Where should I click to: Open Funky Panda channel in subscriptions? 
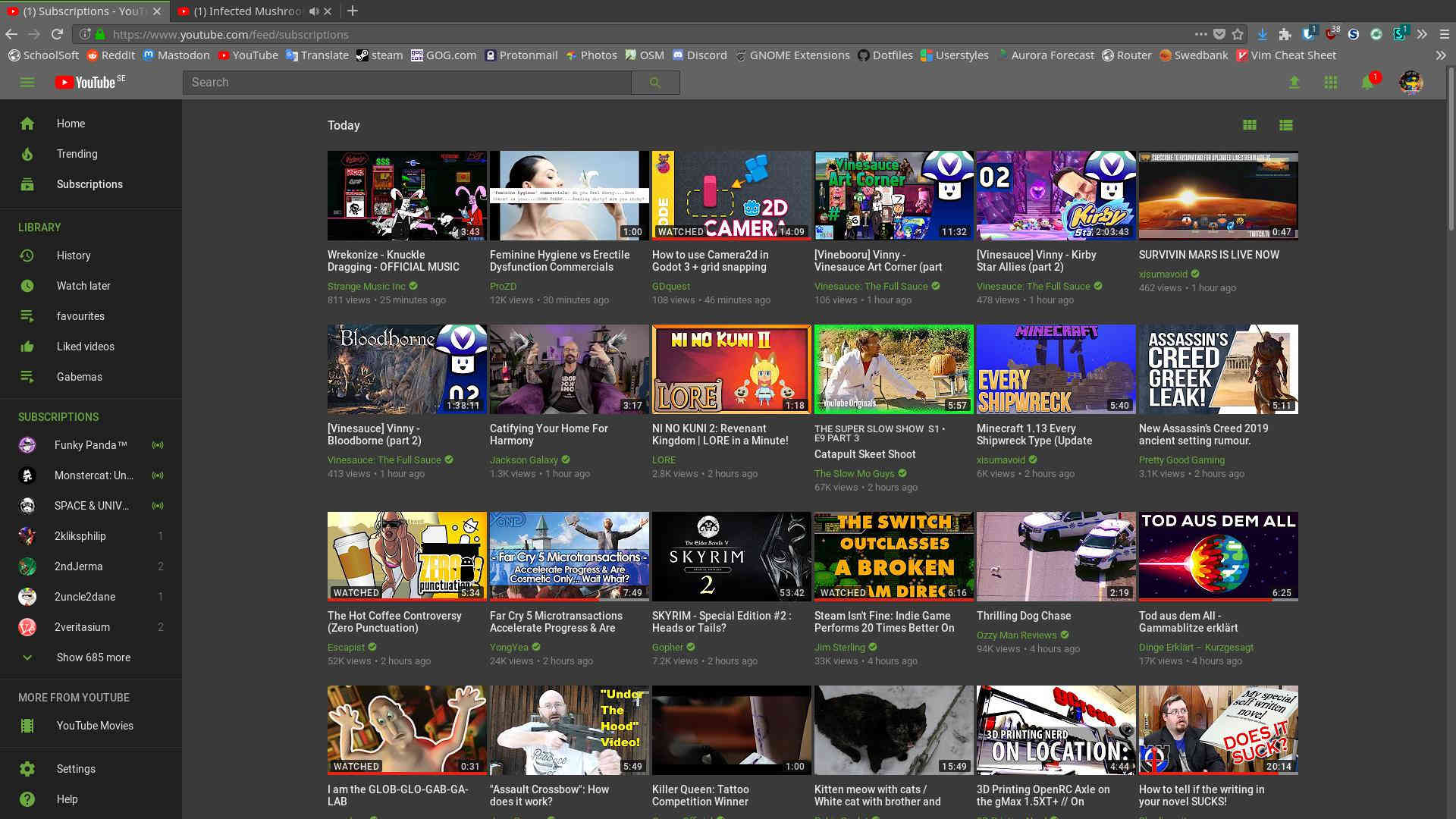(91, 445)
